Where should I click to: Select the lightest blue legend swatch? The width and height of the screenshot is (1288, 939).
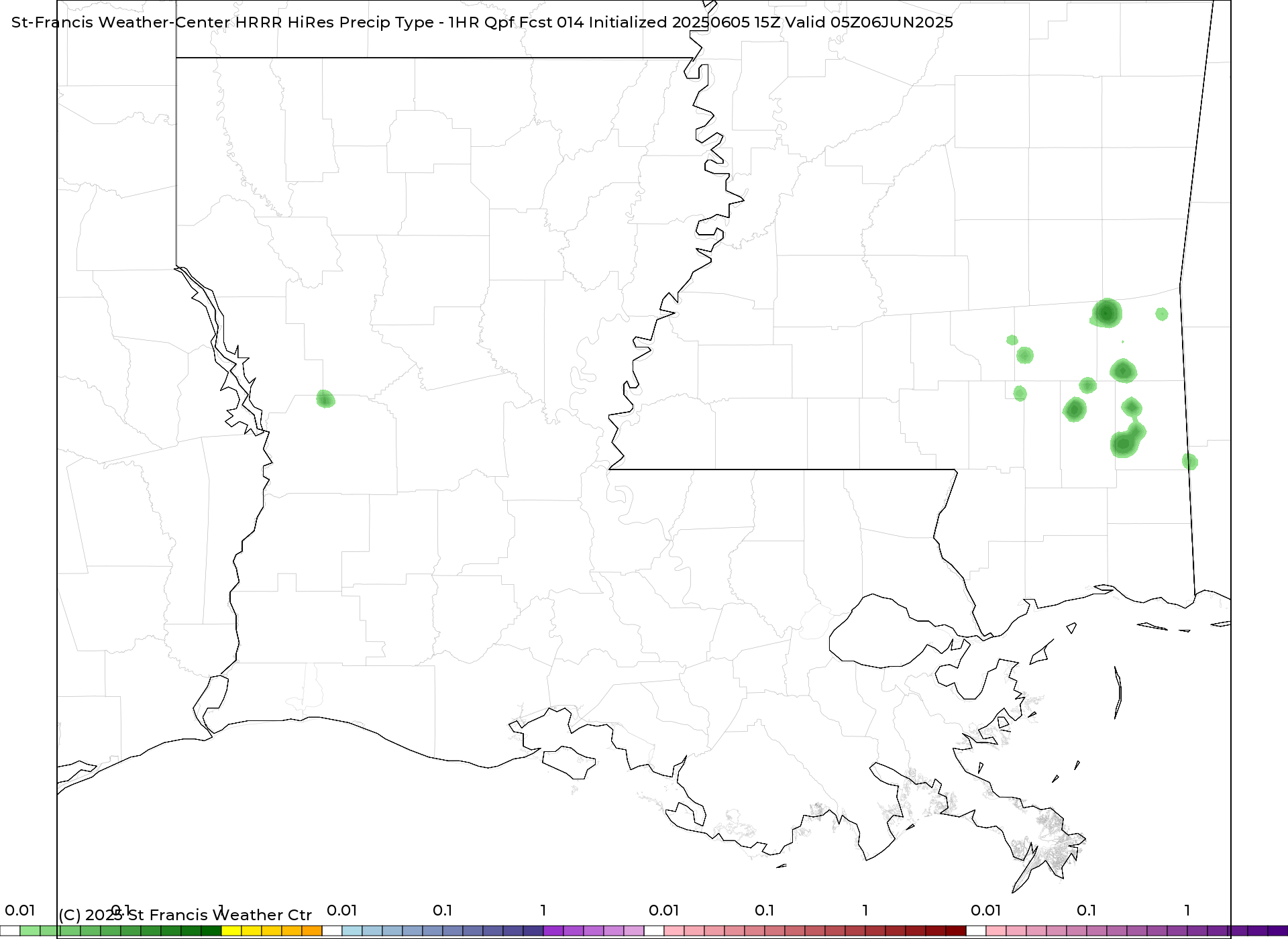[x=352, y=931]
